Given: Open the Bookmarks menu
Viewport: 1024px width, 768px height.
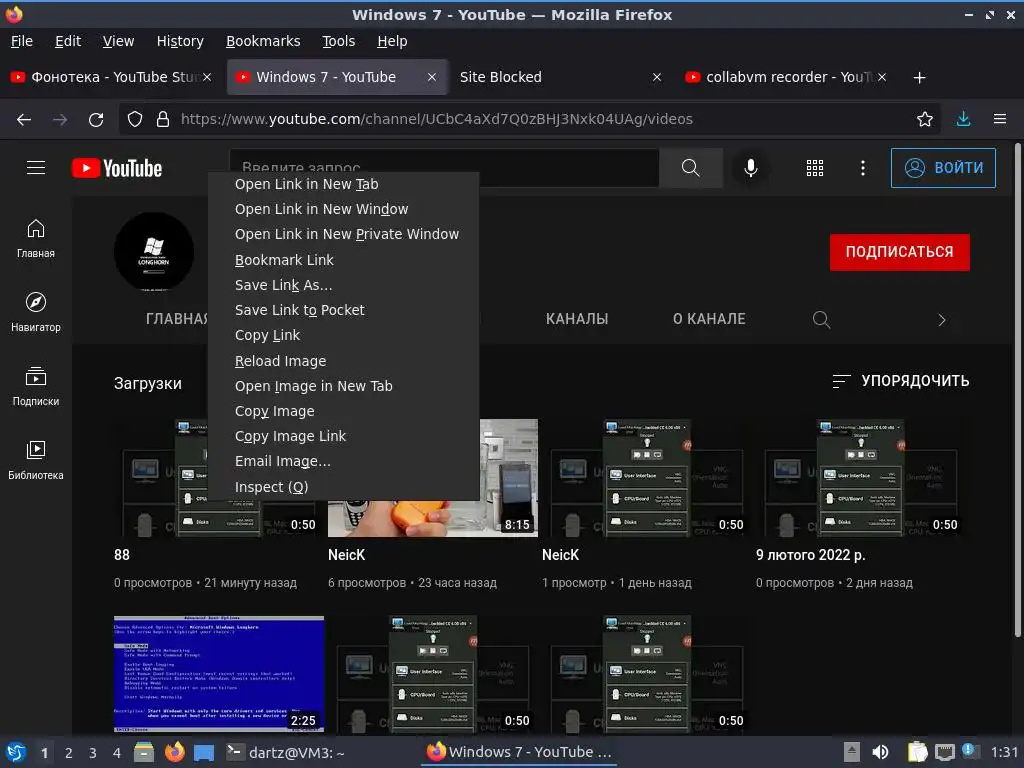Looking at the screenshot, I should [263, 41].
